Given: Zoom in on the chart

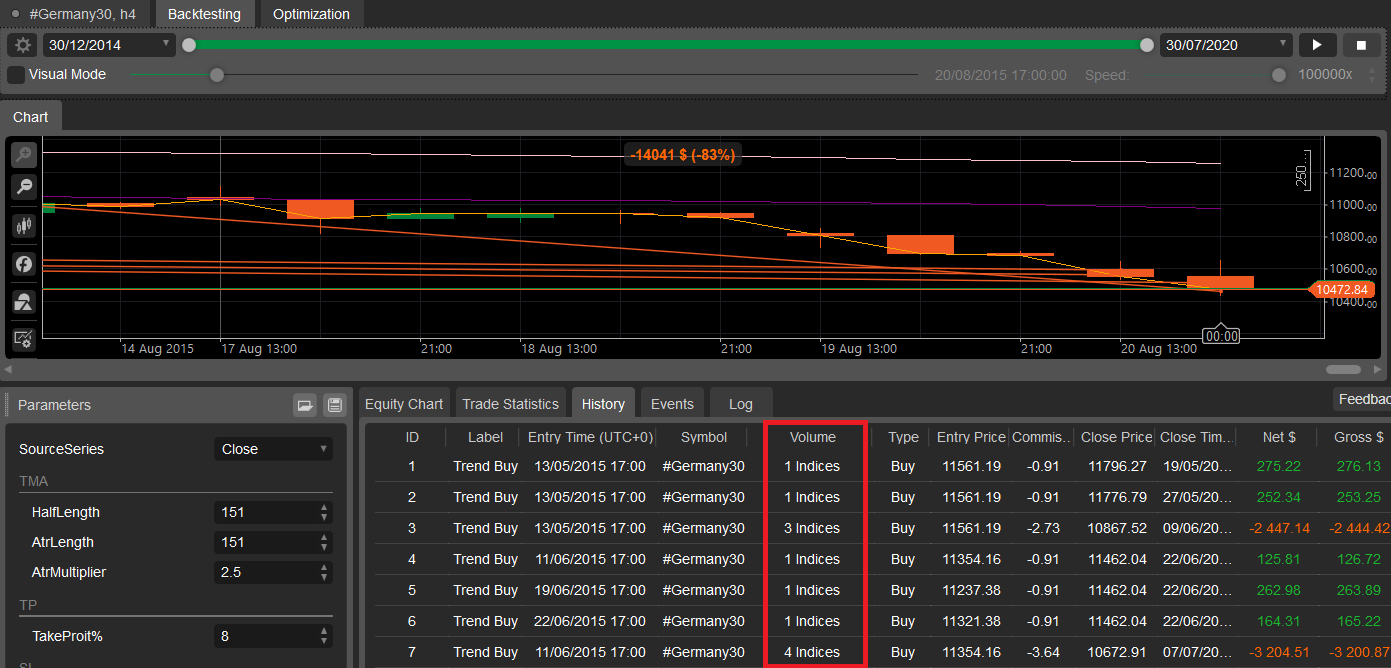Looking at the screenshot, I should [24, 155].
